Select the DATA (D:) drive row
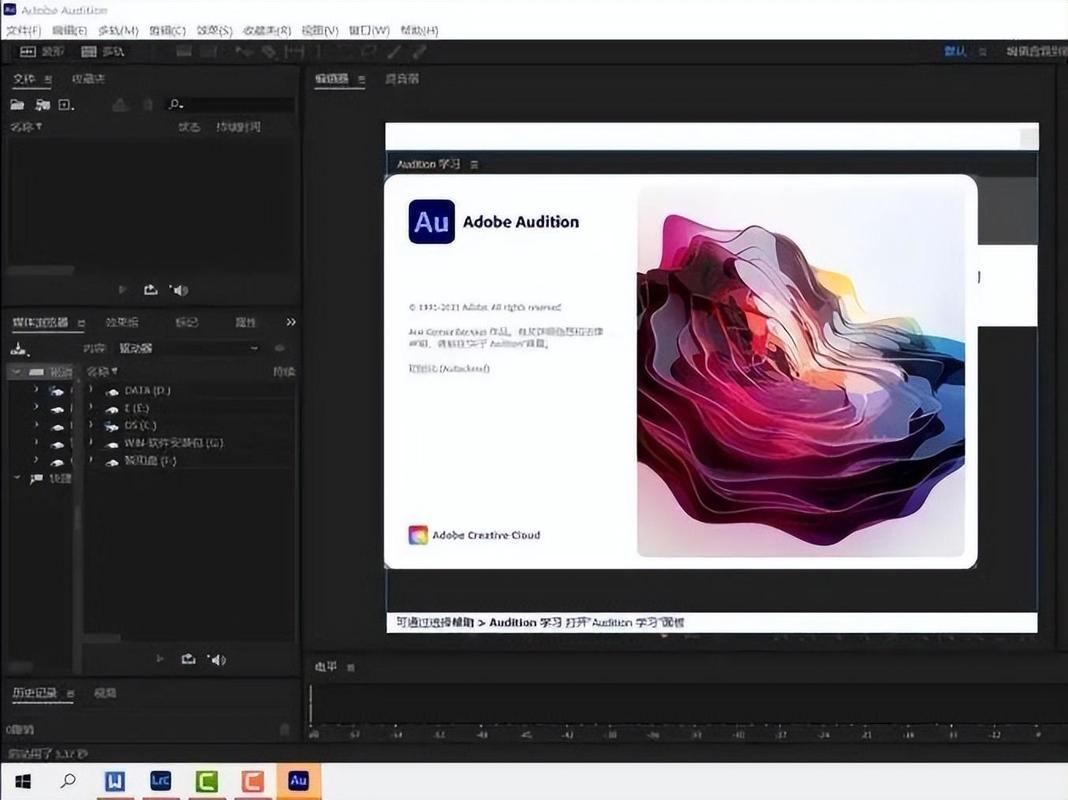The height and width of the screenshot is (800, 1068). [190, 390]
